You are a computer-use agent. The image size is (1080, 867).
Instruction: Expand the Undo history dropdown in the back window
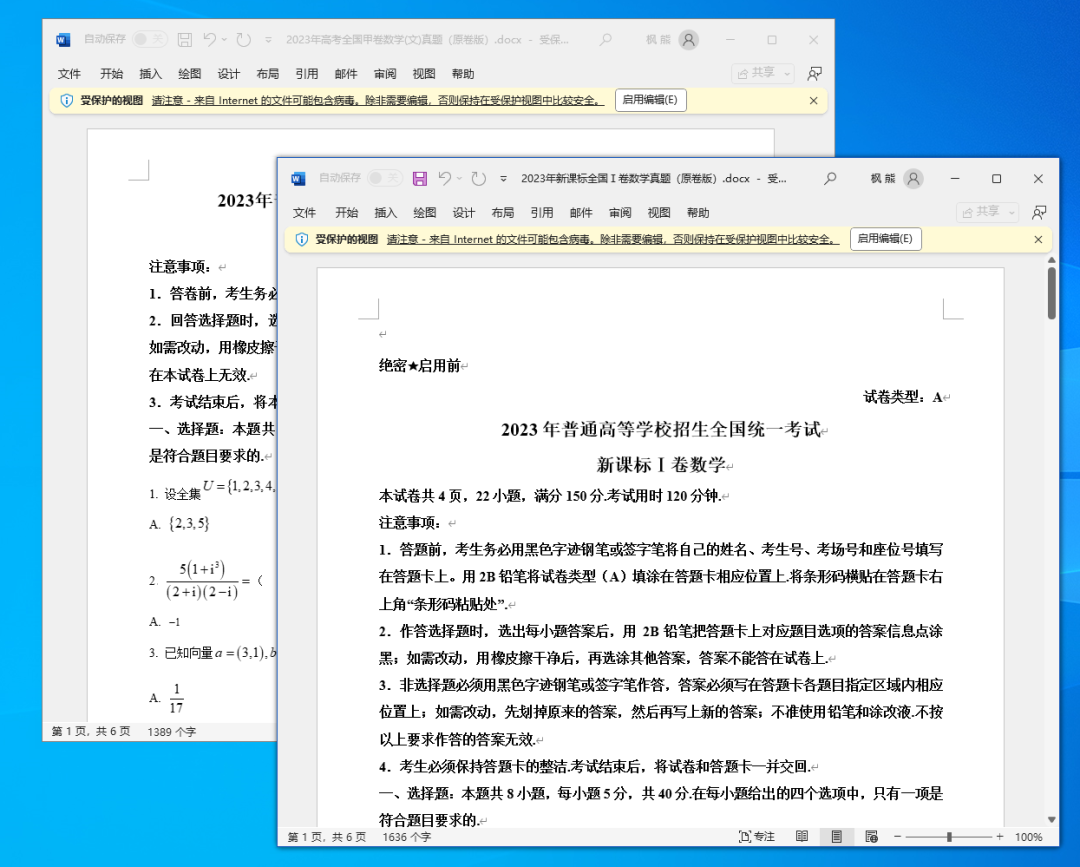[224, 39]
